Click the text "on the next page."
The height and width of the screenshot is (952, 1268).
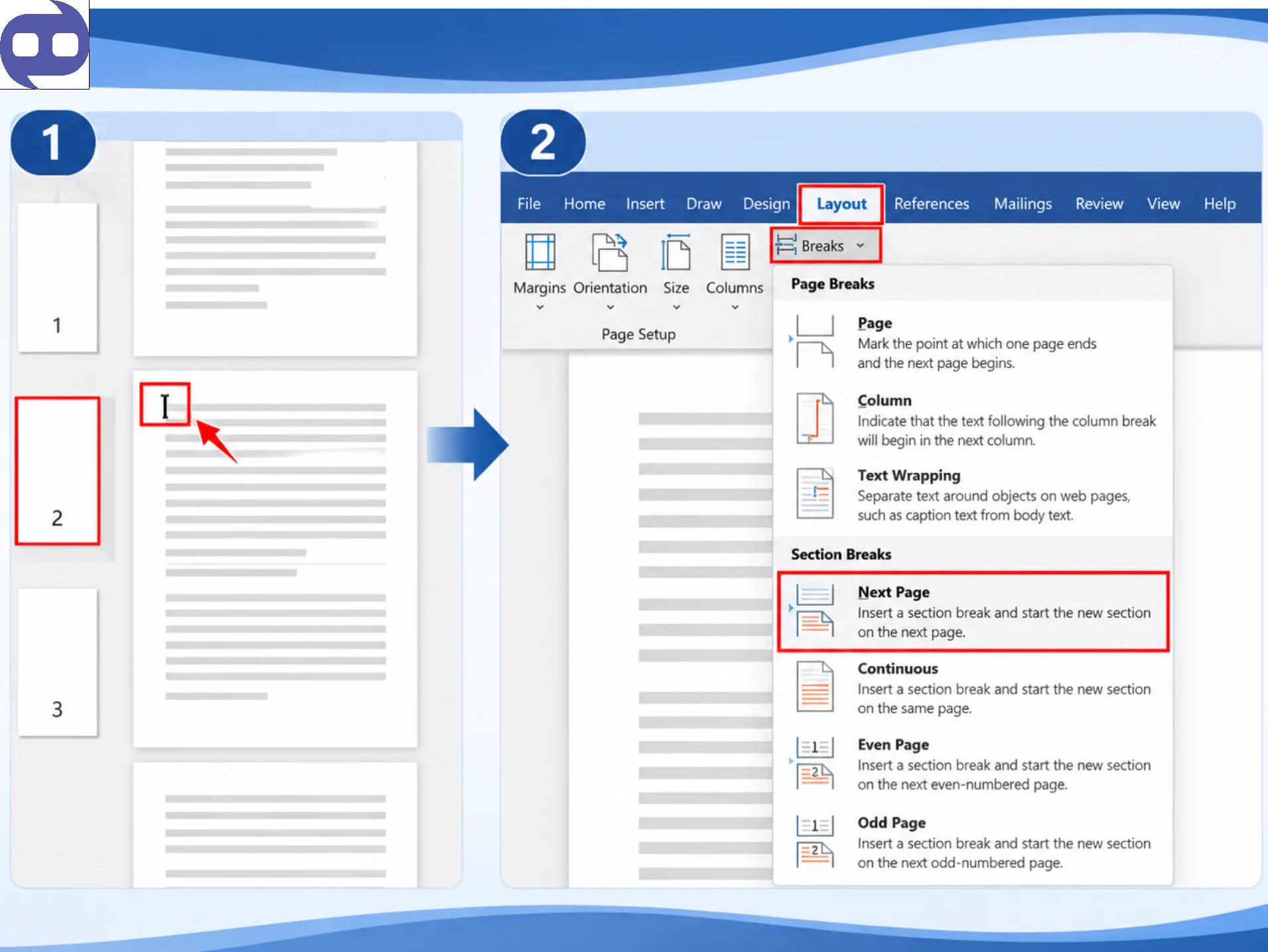911,632
